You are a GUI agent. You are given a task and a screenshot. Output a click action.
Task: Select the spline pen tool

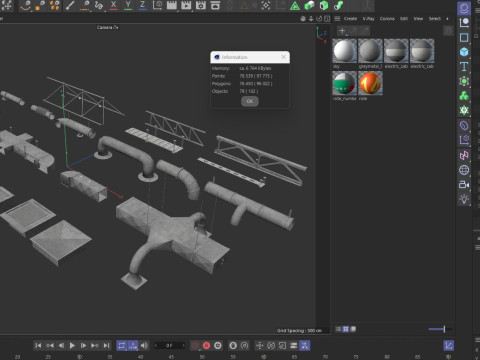[x=26, y=5]
